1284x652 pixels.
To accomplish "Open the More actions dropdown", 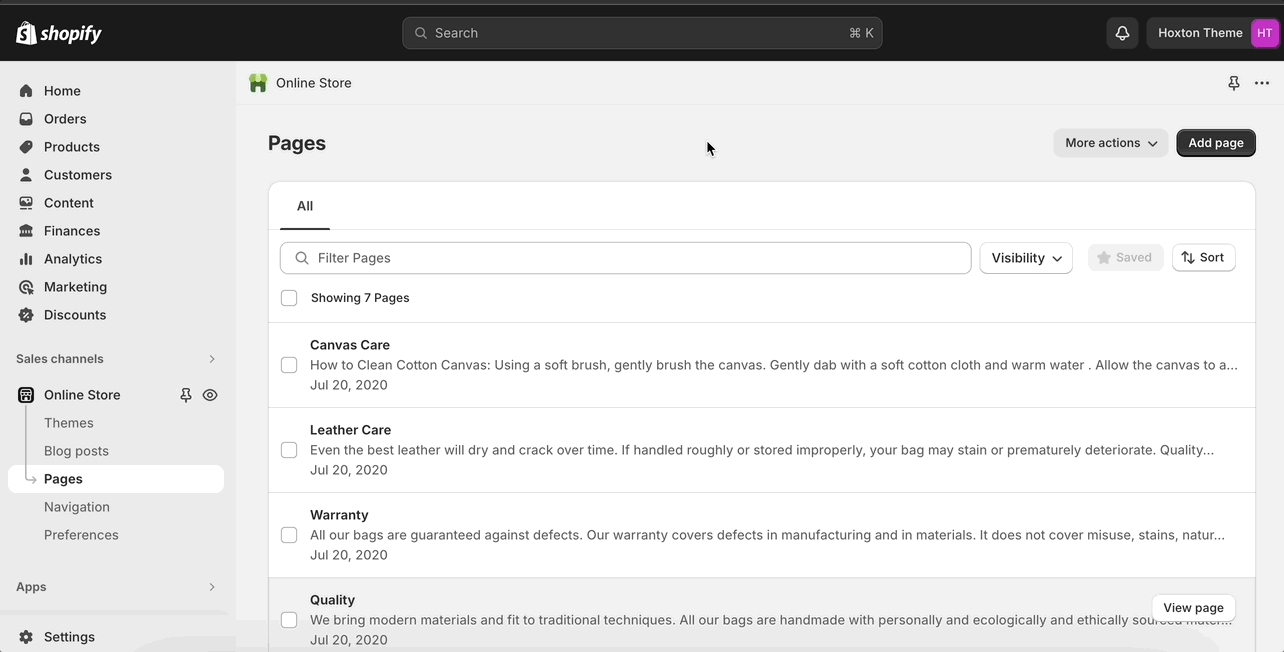I will pos(1110,143).
